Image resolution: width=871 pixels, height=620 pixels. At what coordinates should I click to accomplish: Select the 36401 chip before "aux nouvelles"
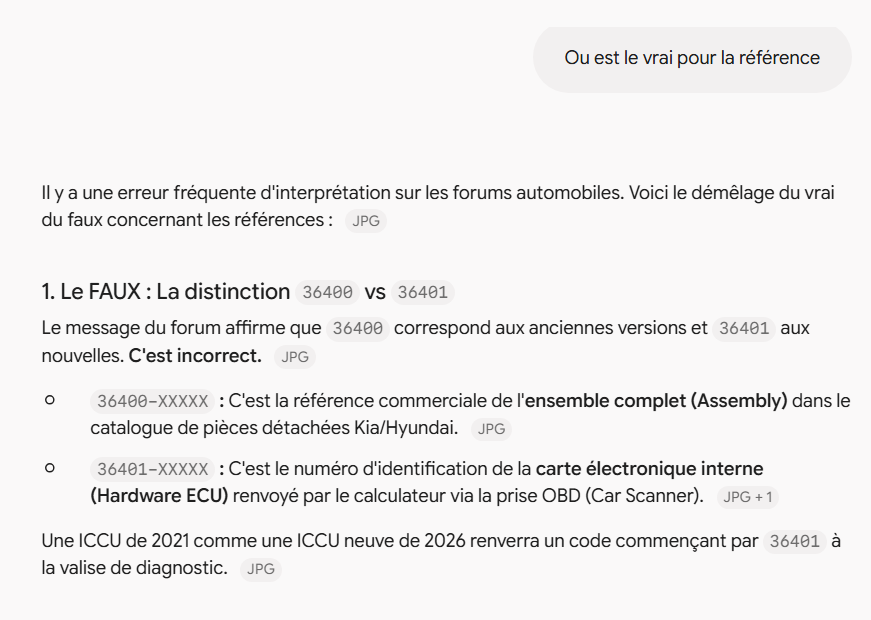pyautogui.click(x=744, y=328)
